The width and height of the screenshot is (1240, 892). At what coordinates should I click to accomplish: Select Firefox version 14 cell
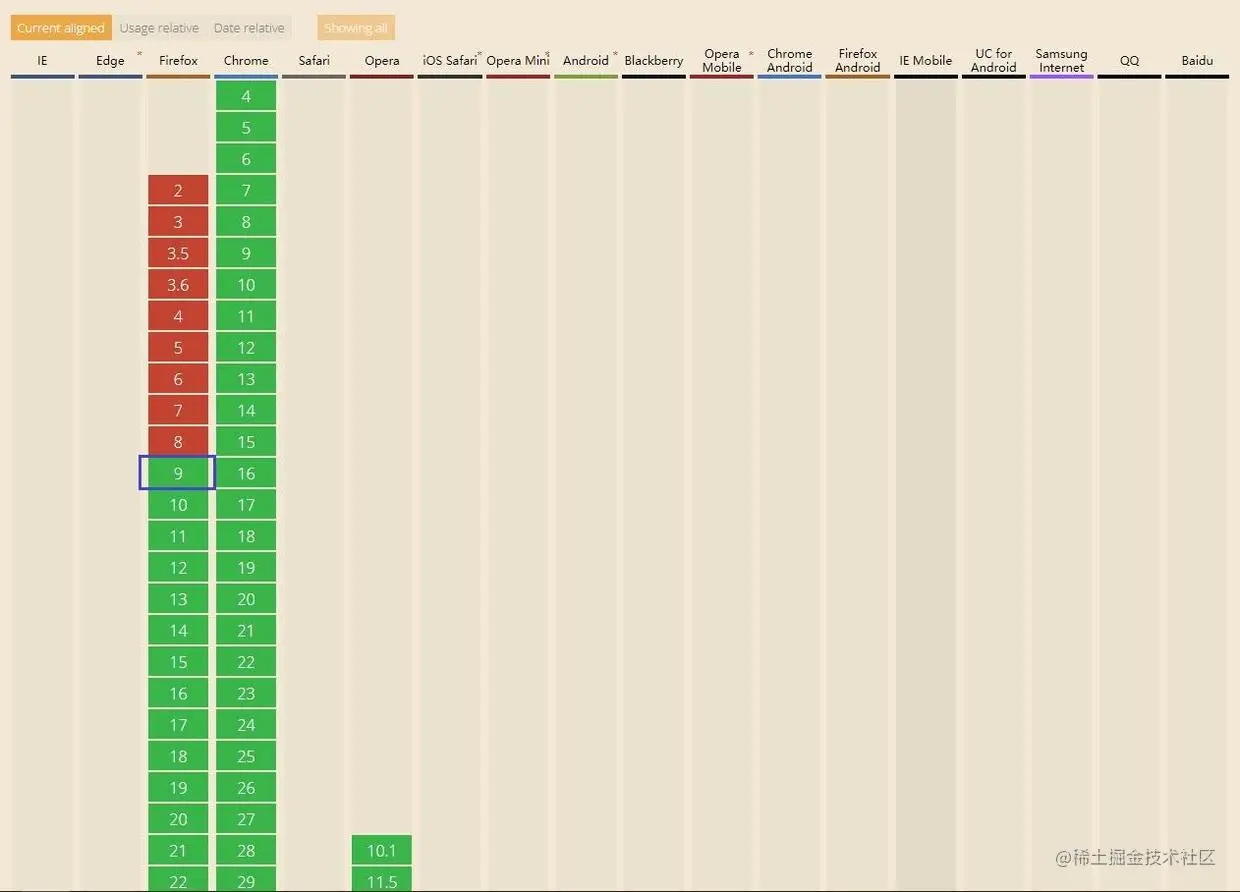pos(178,630)
